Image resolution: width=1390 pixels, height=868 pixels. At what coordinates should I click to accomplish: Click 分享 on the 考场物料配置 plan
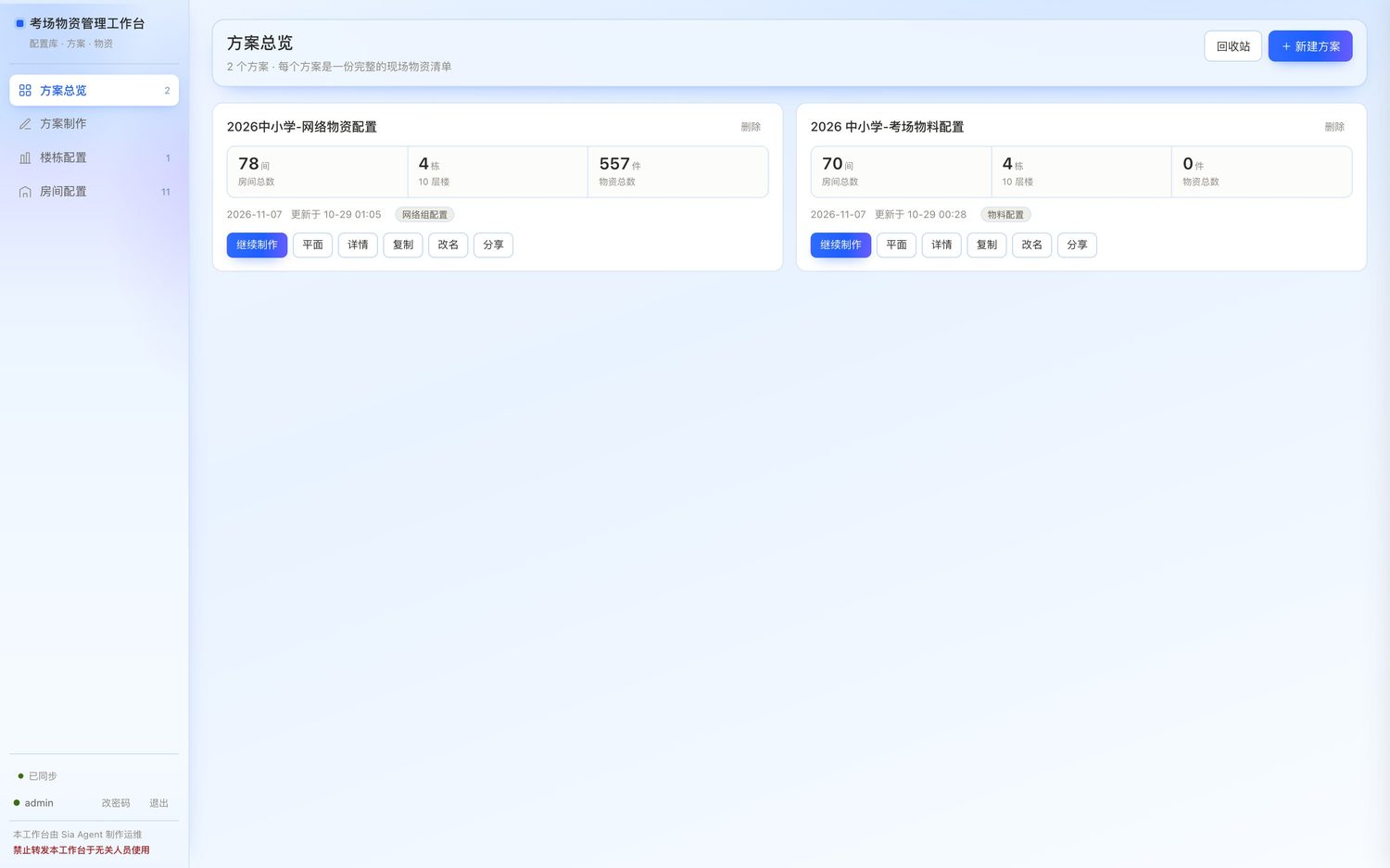(1077, 245)
